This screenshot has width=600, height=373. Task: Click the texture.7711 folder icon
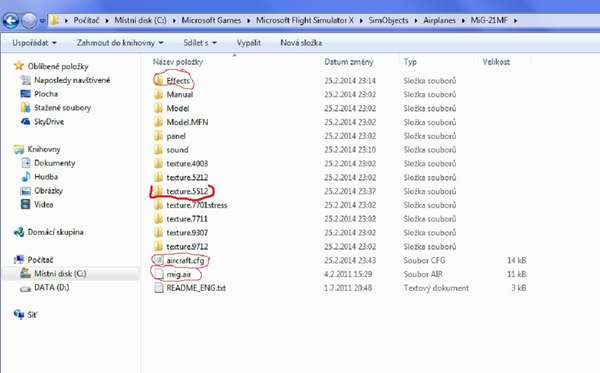(x=158, y=219)
